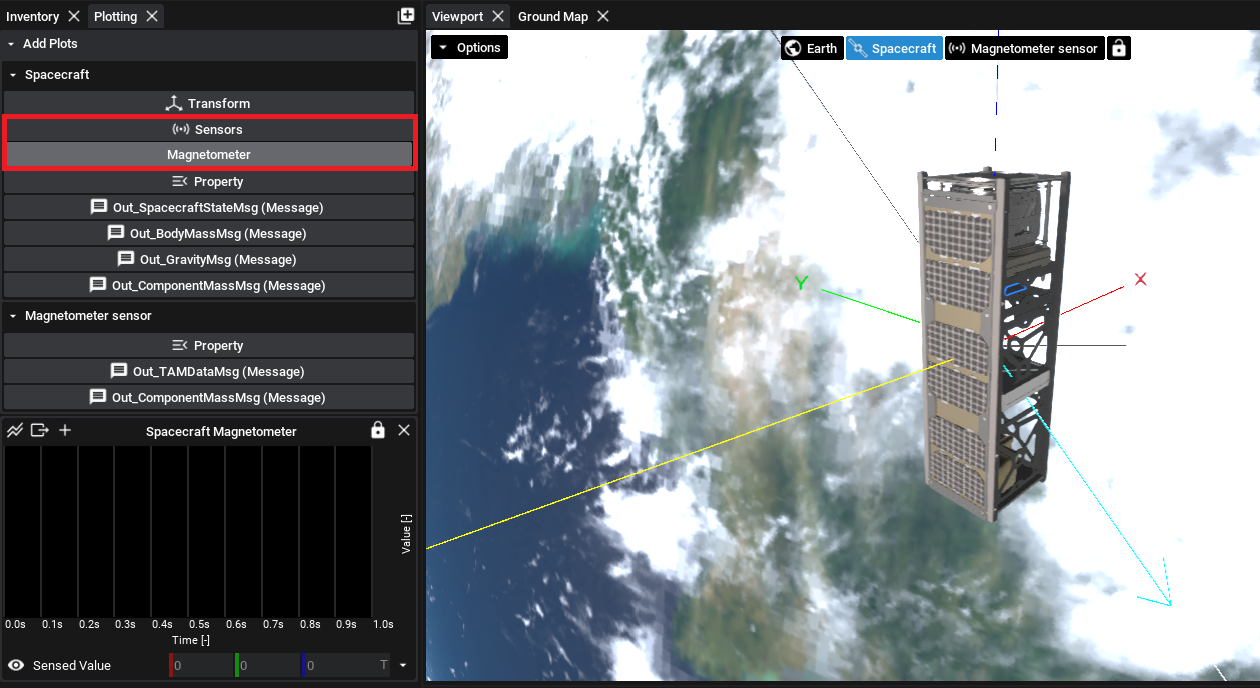Click the add panel icon beside Plotting tab
Viewport: 1260px width, 688px height.
coord(405,16)
